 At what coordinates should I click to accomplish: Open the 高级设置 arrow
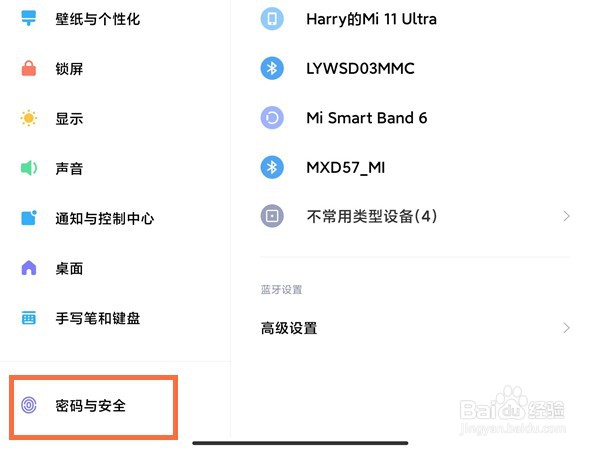[x=567, y=328]
